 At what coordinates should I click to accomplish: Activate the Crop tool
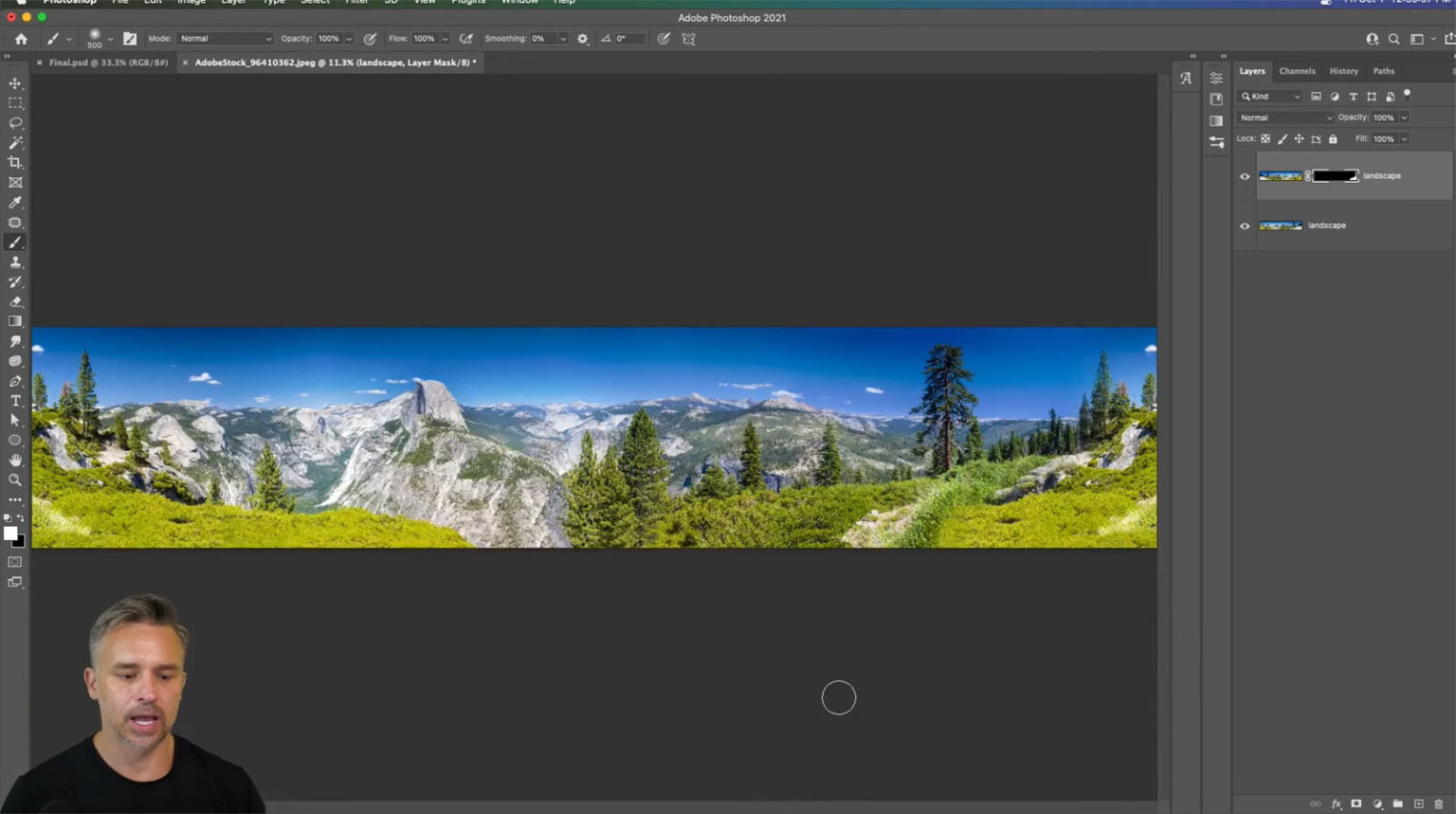14,162
